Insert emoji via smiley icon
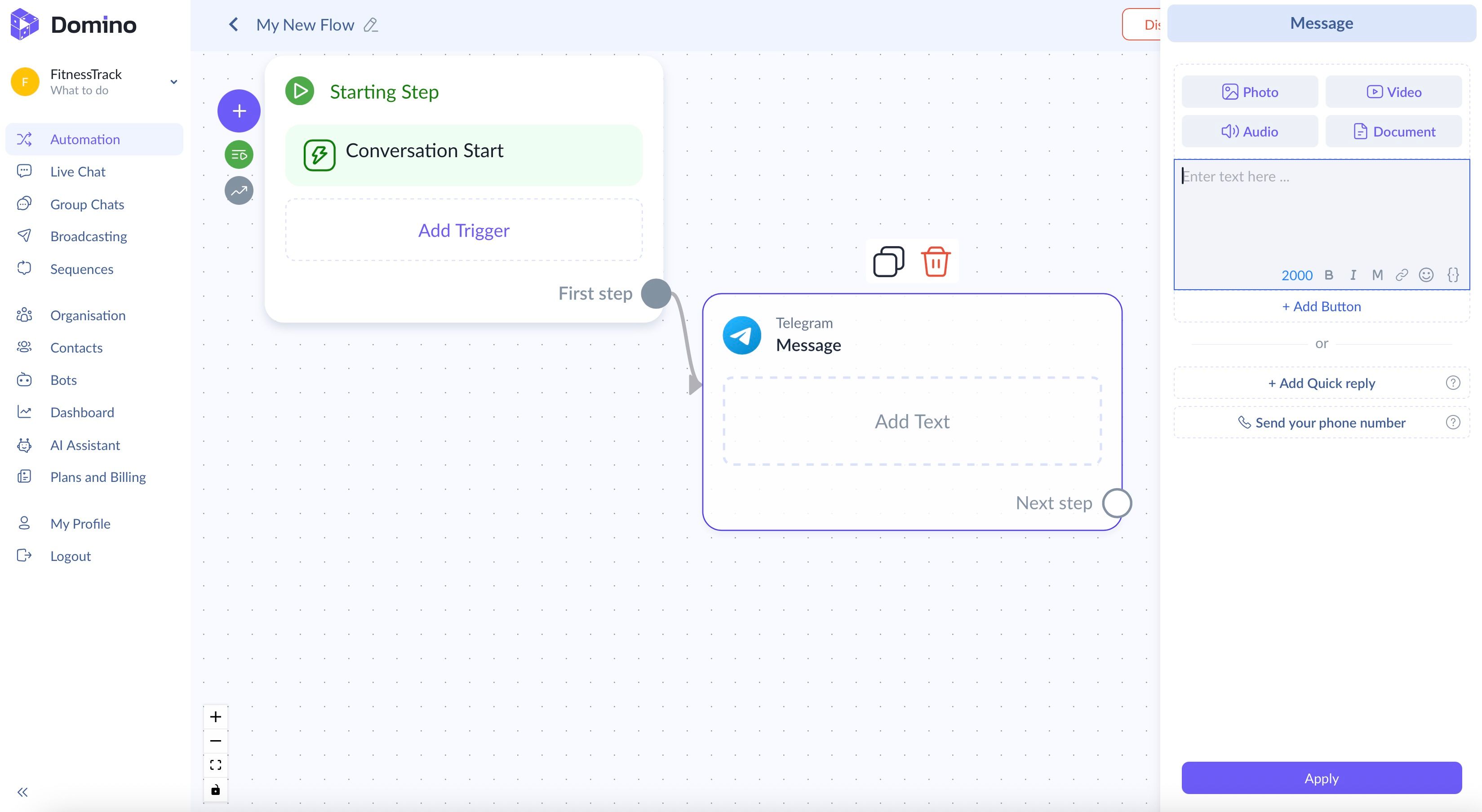This screenshot has height=812, width=1482. point(1426,275)
